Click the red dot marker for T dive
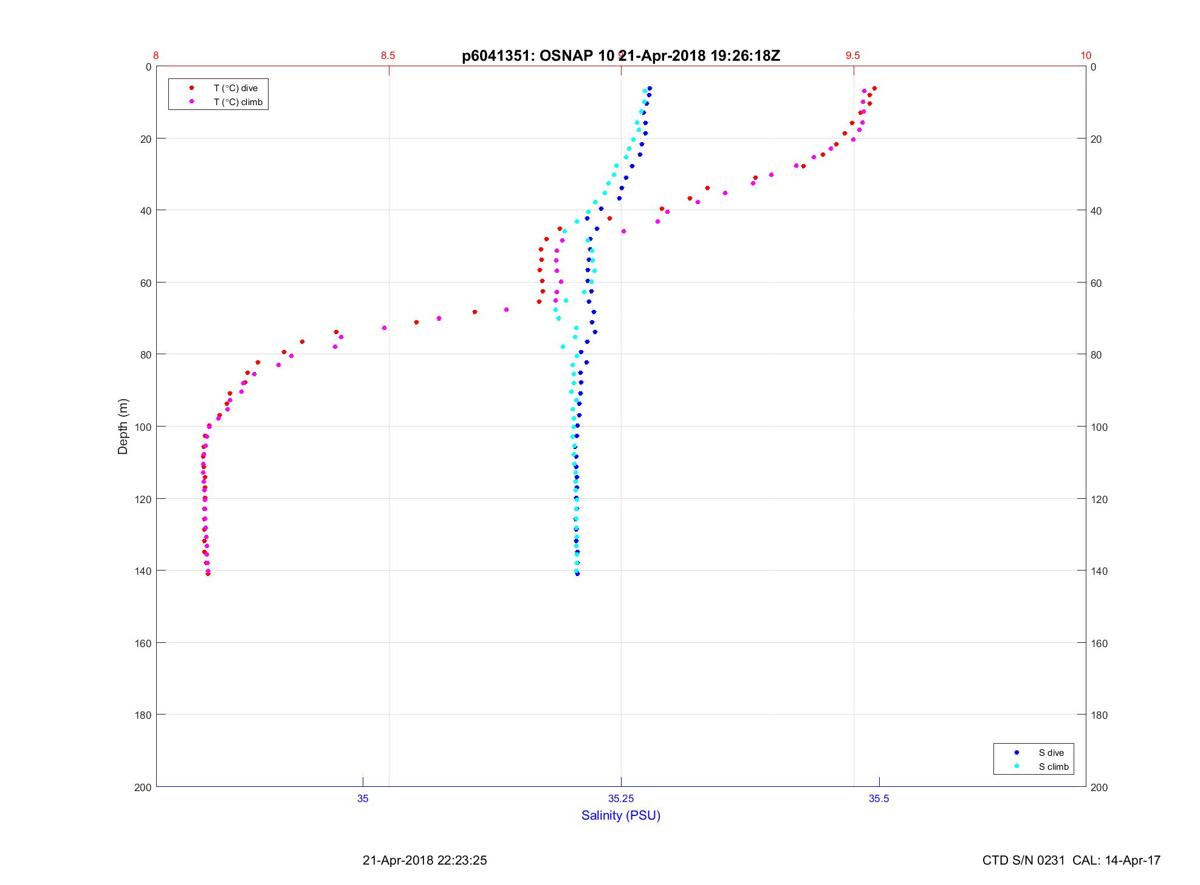1200x885 pixels. pos(192,88)
